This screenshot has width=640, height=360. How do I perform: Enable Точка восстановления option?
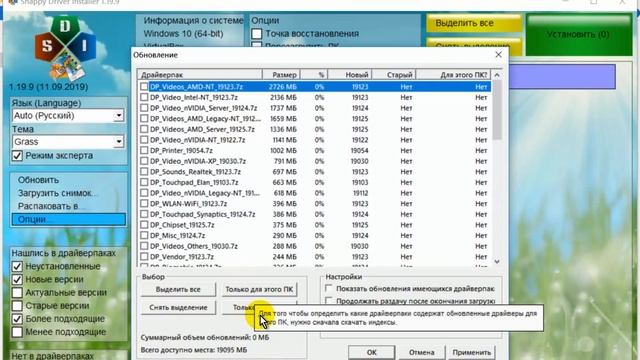click(257, 33)
